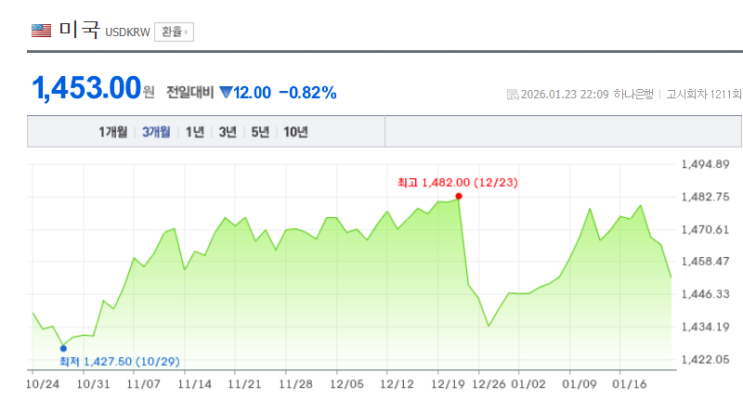The width and height of the screenshot is (743, 398).
Task: Click the blue 최저 low point marker
Action: click(x=63, y=348)
